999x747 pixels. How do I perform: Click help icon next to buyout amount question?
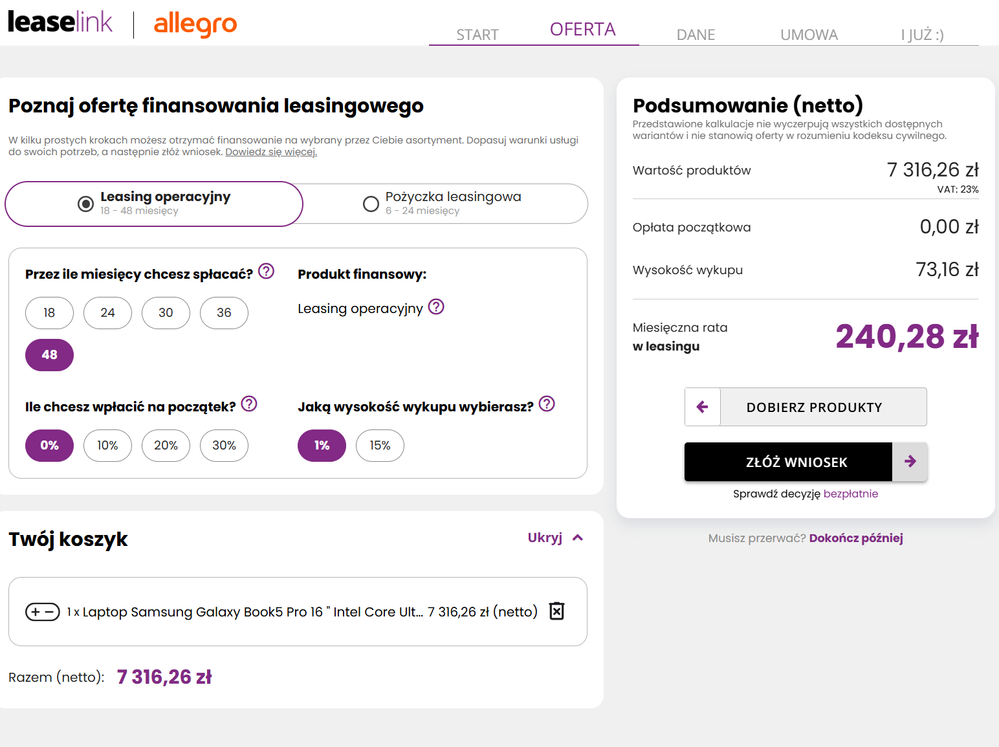tap(546, 404)
